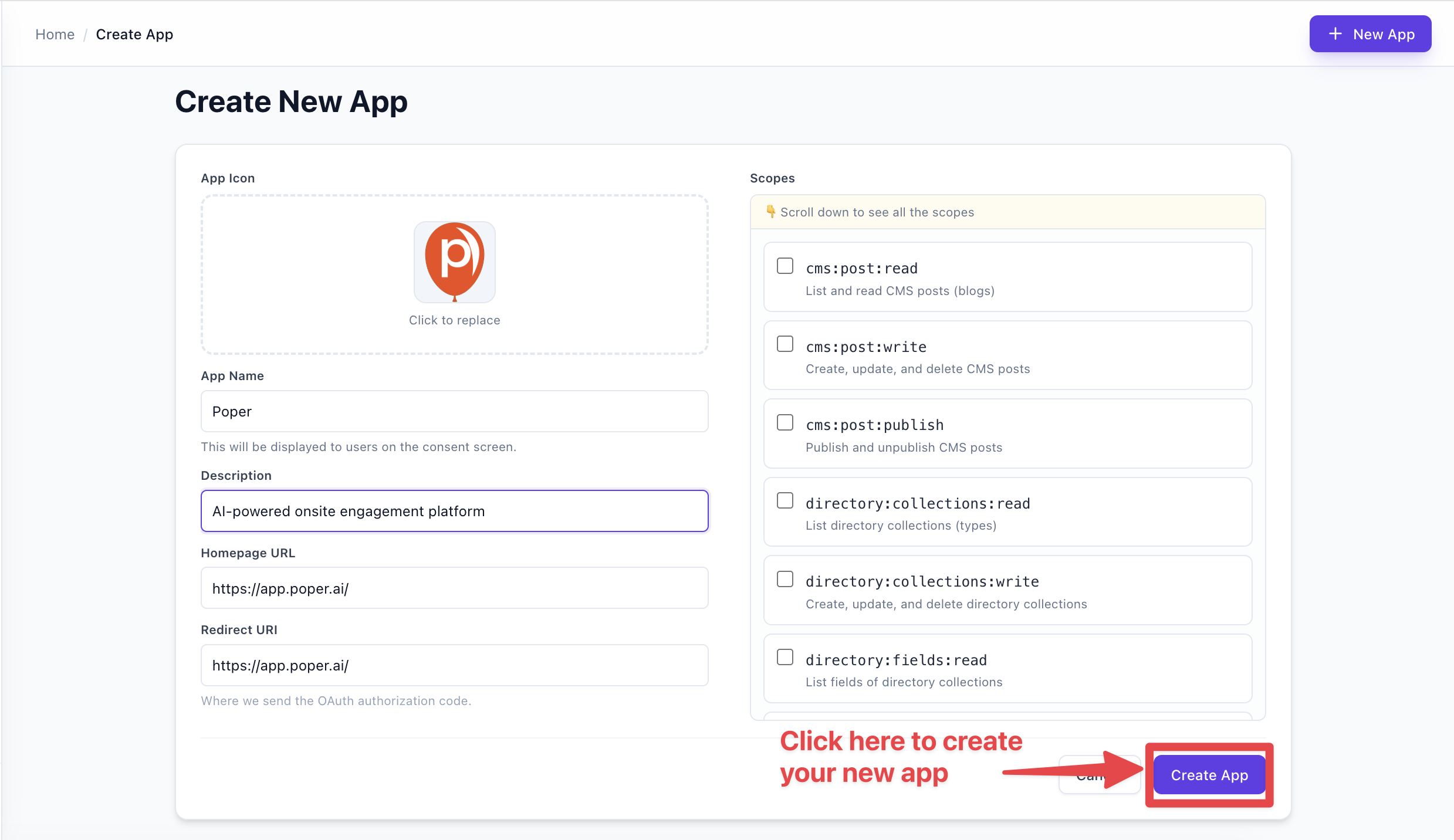Enable the cms:post:write scope

pos(785,344)
